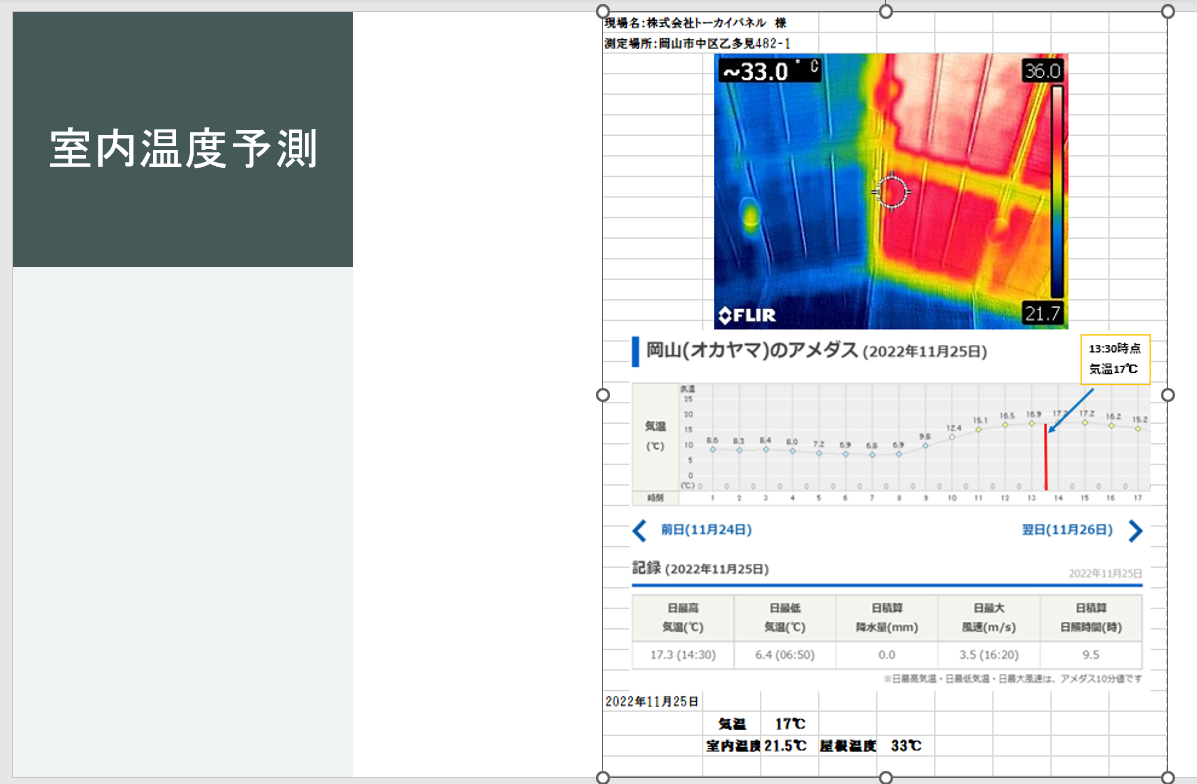The height and width of the screenshot is (784, 1197).
Task: Click the 6.4 (06:50) daily low cell
Action: pos(785,655)
